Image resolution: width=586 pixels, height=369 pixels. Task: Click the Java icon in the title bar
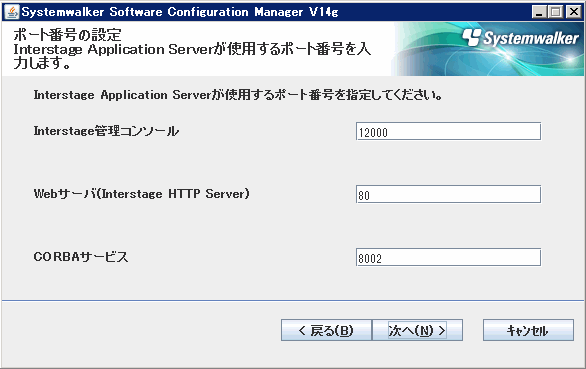(12, 12)
